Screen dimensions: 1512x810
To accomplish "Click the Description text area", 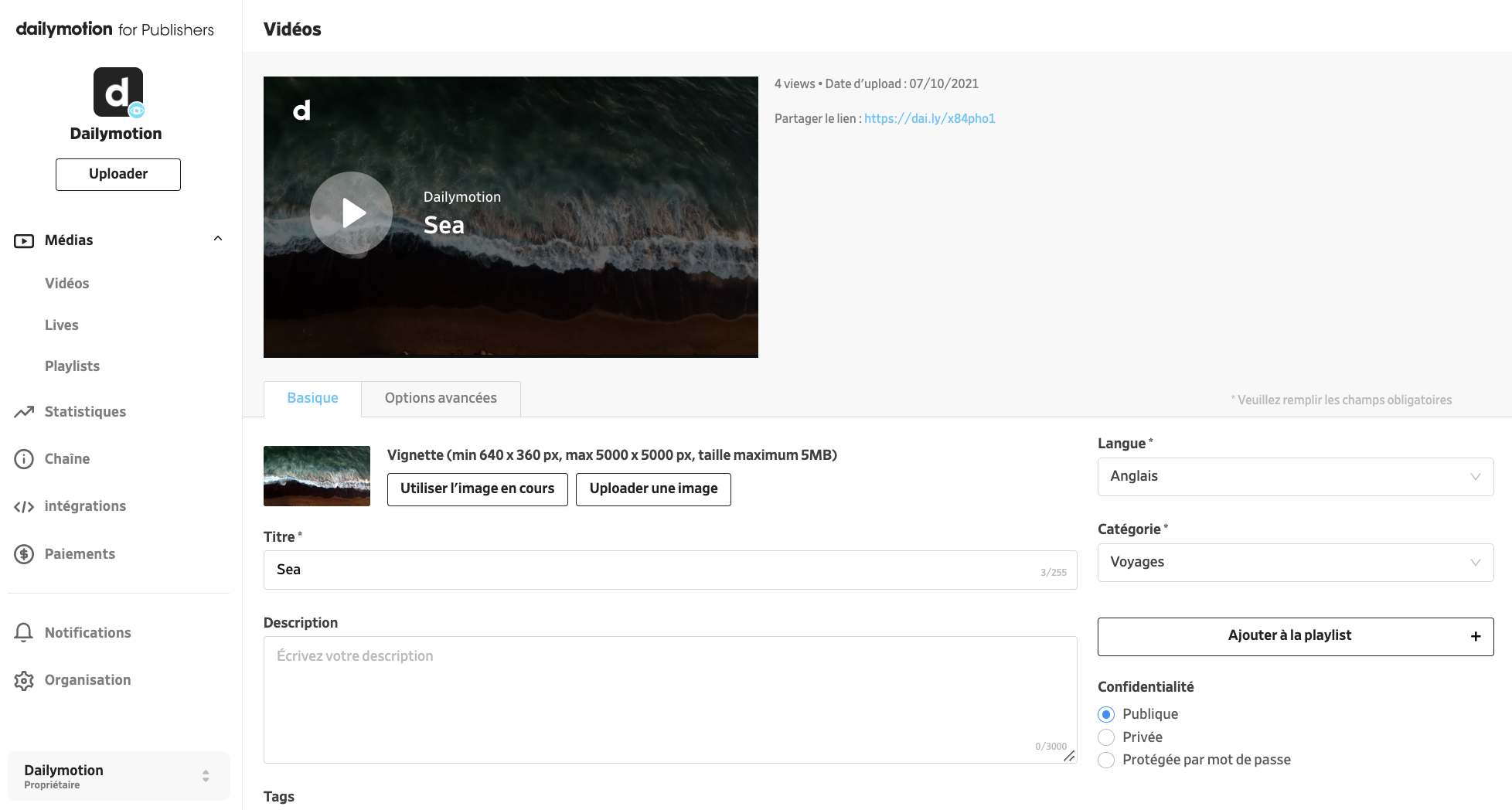I will 670,700.
